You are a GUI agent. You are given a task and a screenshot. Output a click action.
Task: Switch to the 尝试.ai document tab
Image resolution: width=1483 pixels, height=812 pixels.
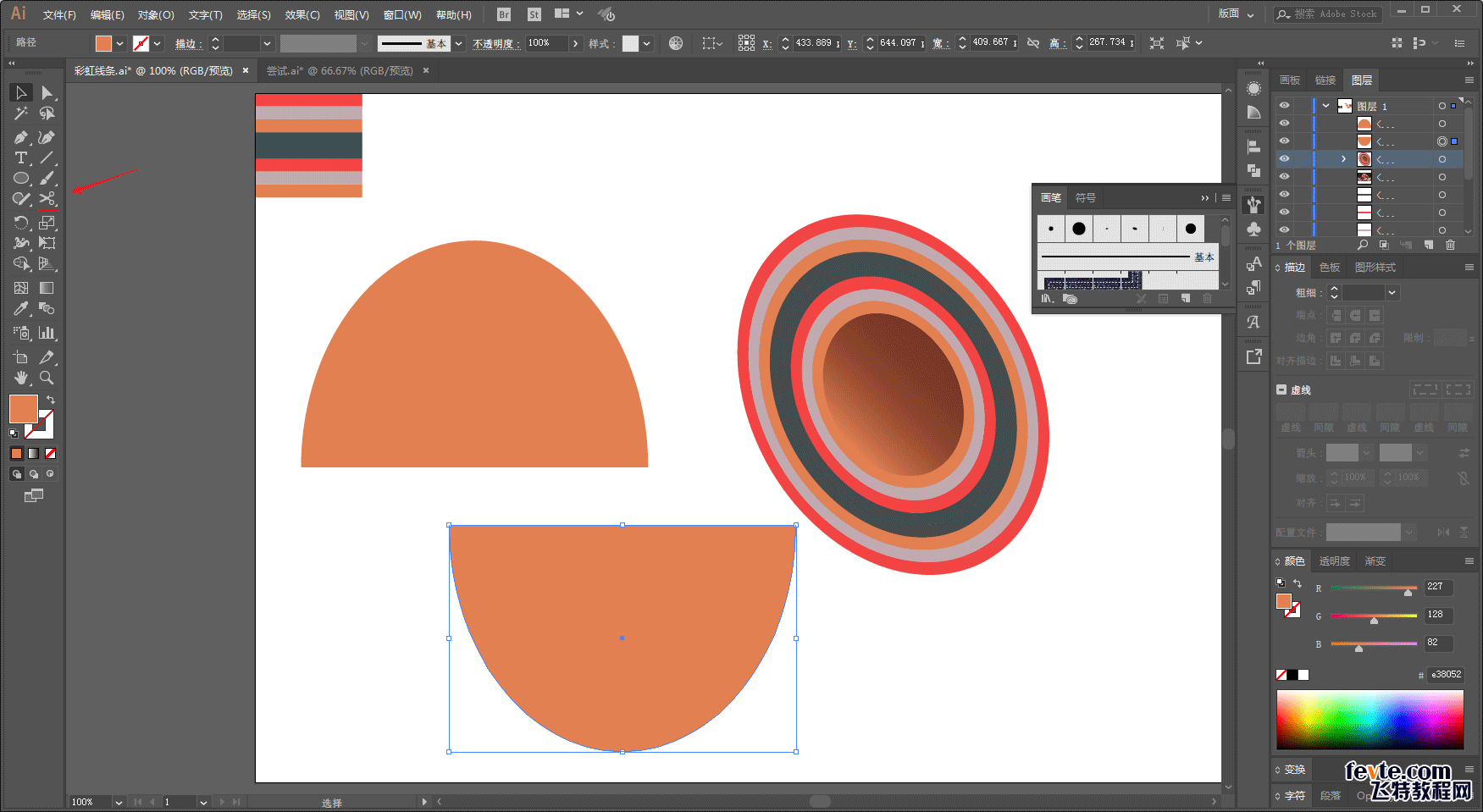point(340,71)
